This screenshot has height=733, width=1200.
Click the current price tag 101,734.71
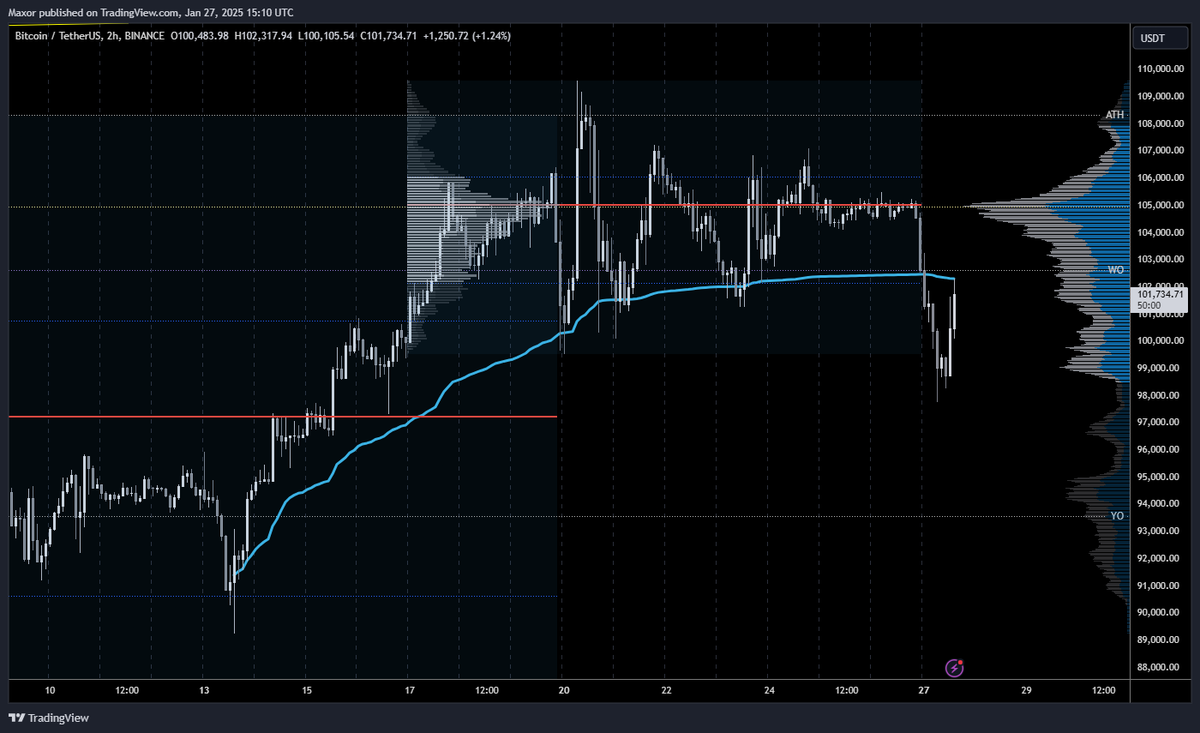1160,294
